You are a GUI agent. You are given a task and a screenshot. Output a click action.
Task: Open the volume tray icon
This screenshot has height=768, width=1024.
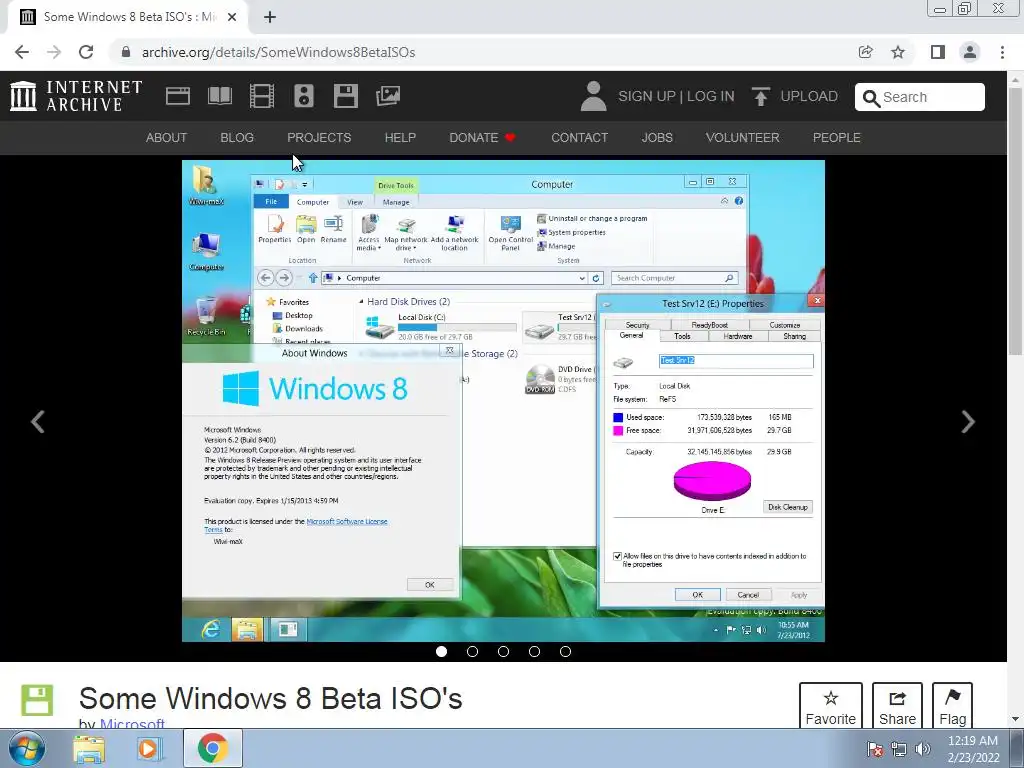[x=922, y=749]
